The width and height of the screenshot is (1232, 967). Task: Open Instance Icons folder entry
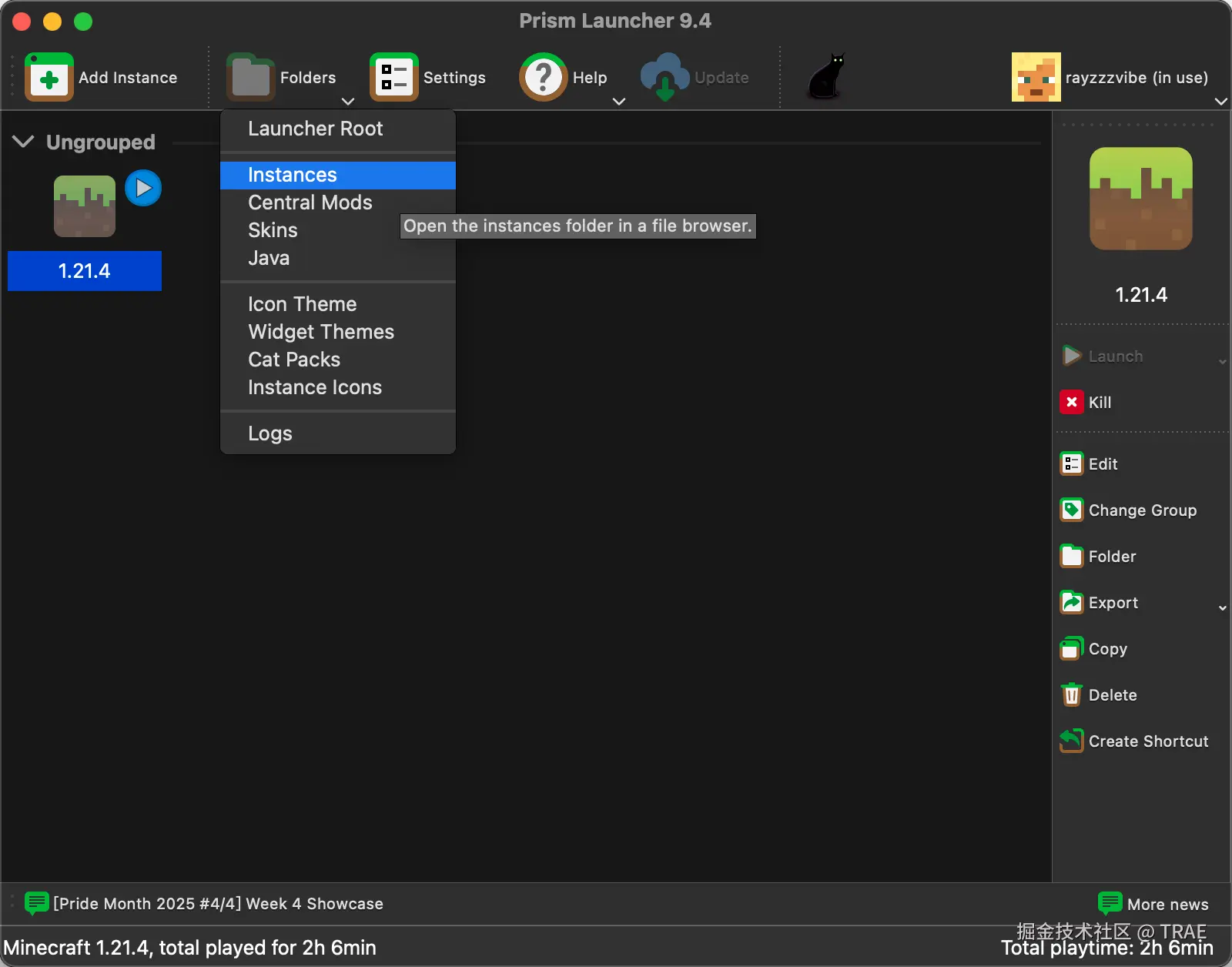(x=338, y=387)
